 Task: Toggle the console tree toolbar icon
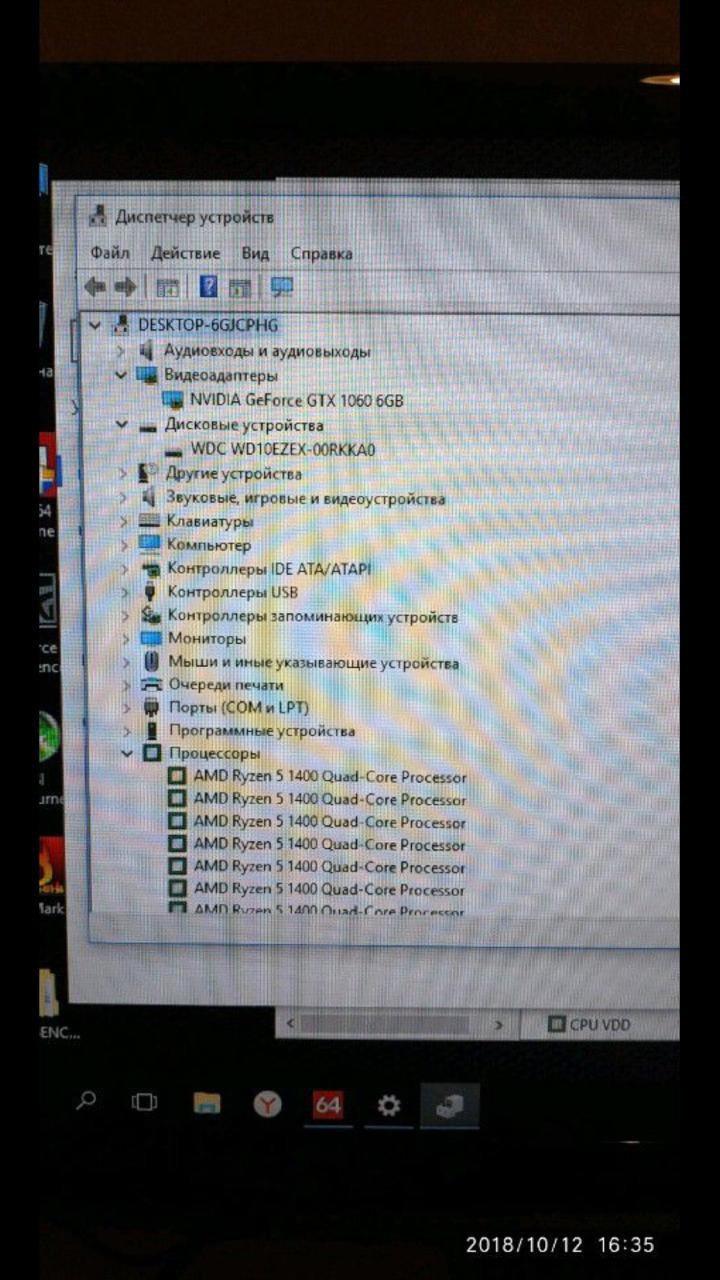tap(168, 288)
